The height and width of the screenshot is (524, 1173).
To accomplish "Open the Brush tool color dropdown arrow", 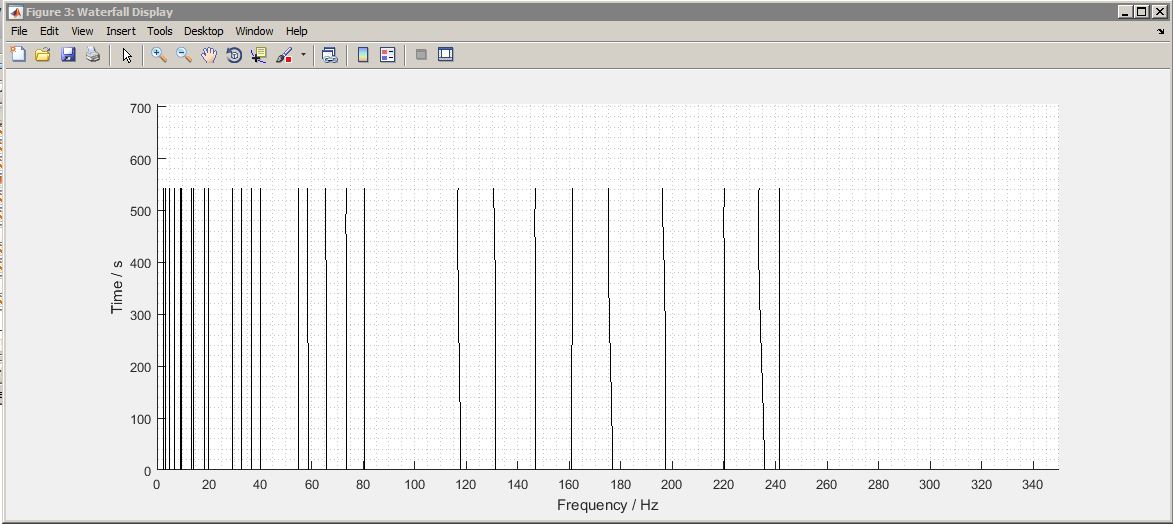I will click(x=303, y=55).
